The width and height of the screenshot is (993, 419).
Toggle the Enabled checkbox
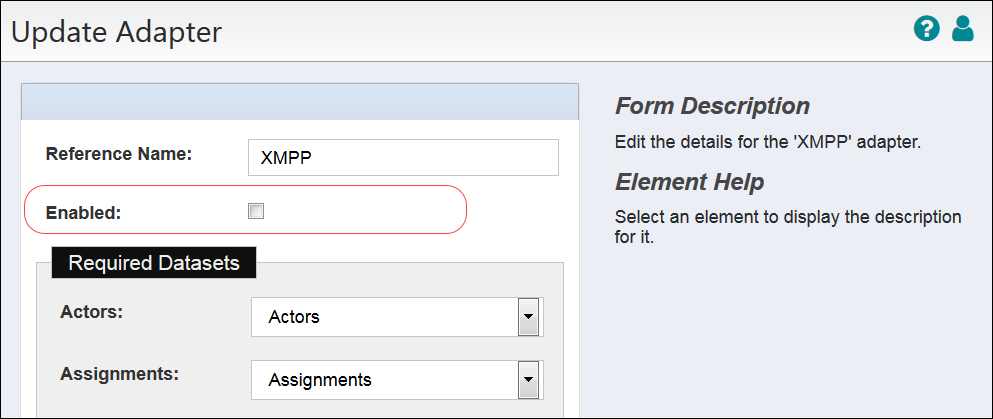pos(256,211)
